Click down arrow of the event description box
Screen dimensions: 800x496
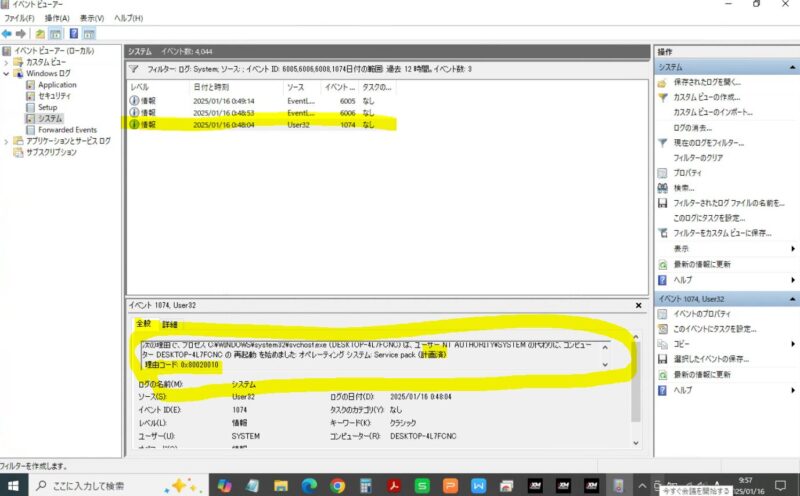pos(605,365)
